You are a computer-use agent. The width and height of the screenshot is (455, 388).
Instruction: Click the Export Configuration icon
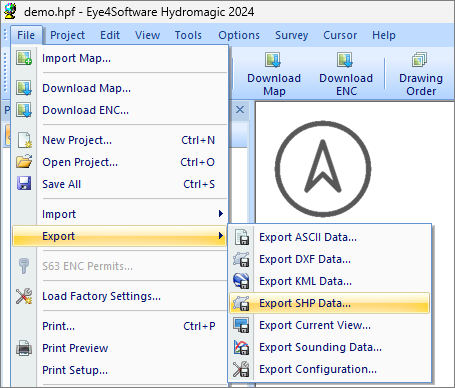(241, 369)
